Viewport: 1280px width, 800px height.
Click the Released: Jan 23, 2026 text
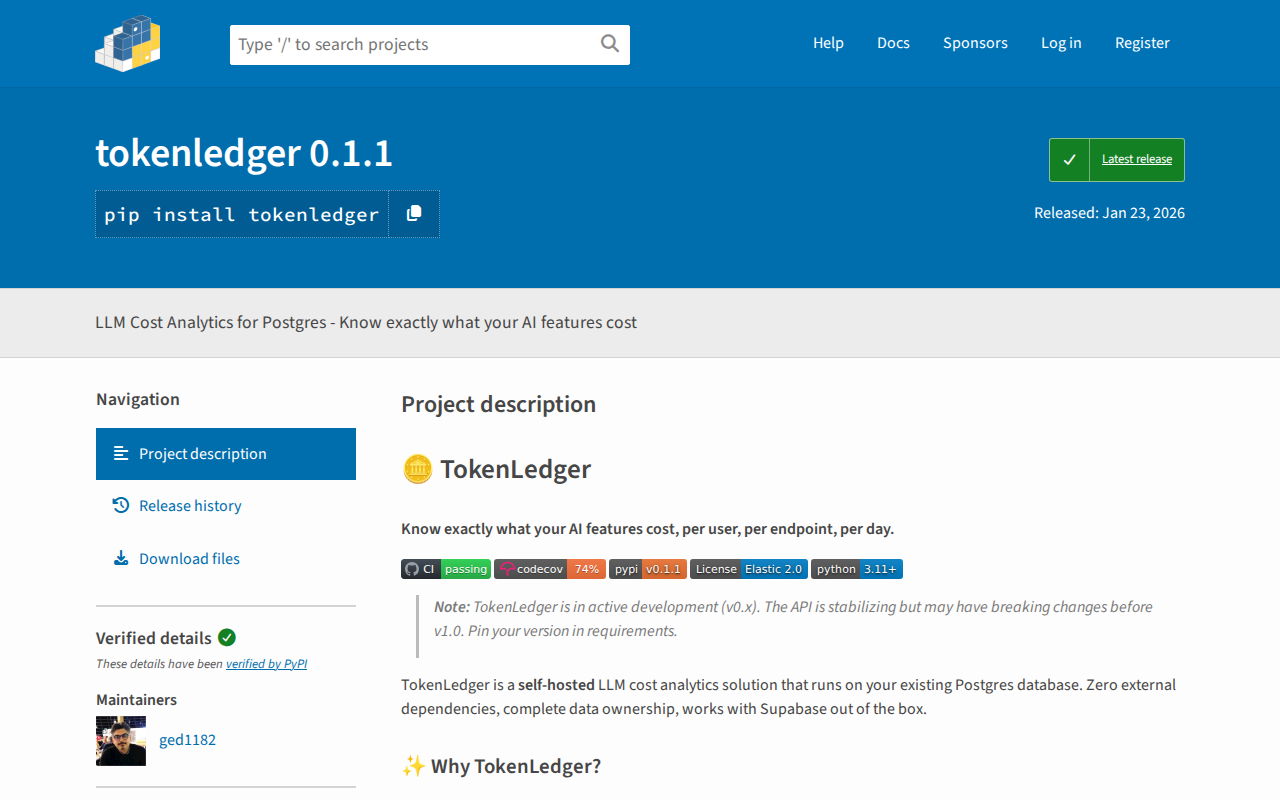tap(1109, 212)
